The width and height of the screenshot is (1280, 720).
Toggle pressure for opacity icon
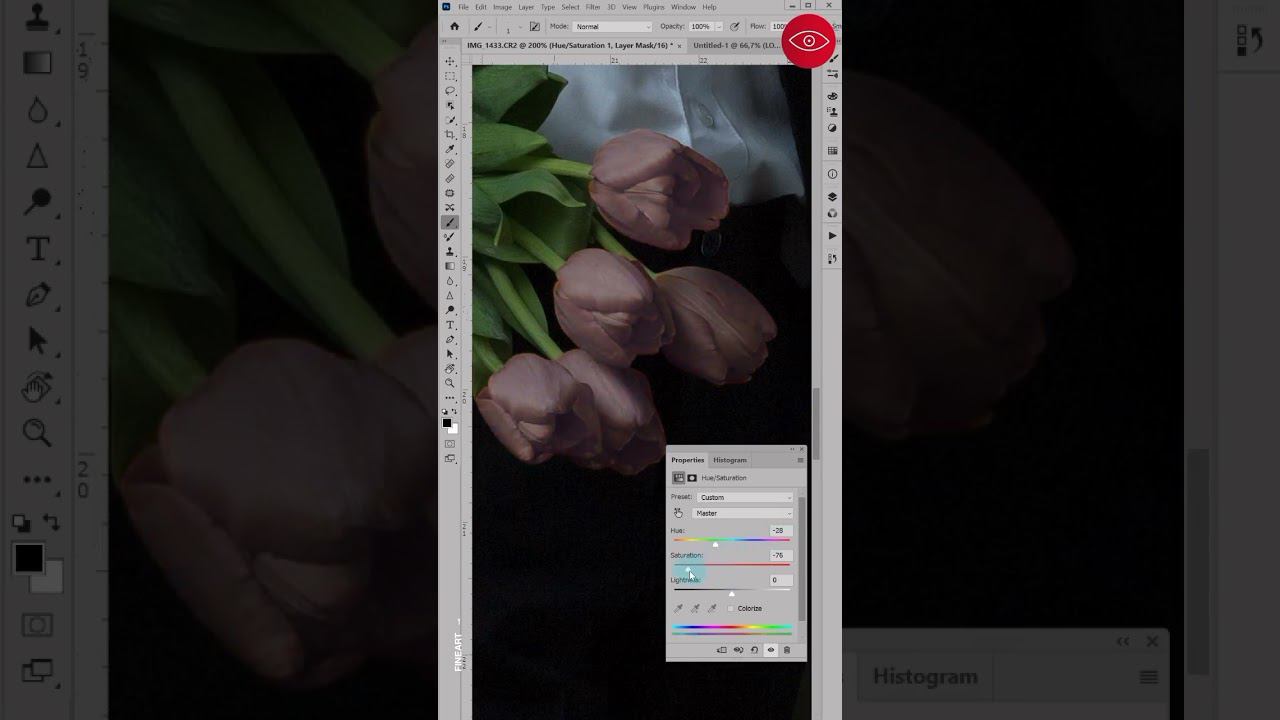point(735,27)
